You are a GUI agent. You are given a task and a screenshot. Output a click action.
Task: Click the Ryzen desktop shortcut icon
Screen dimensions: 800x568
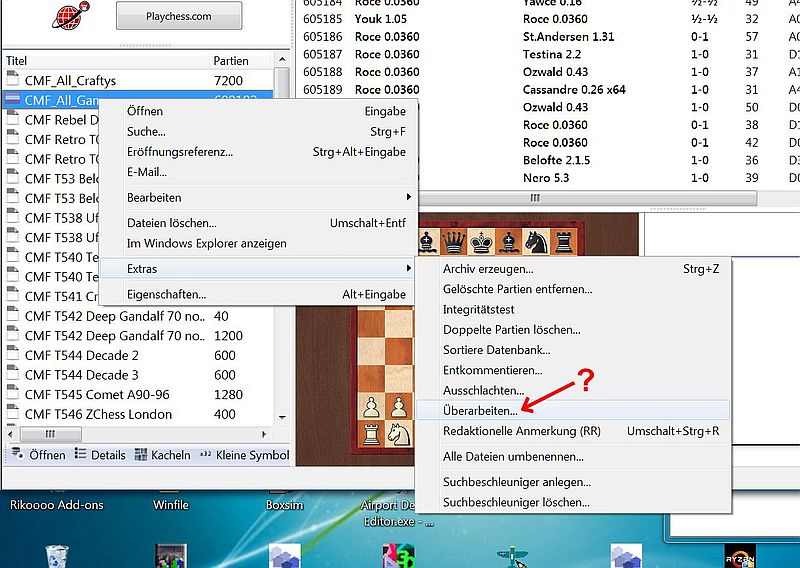click(739, 556)
